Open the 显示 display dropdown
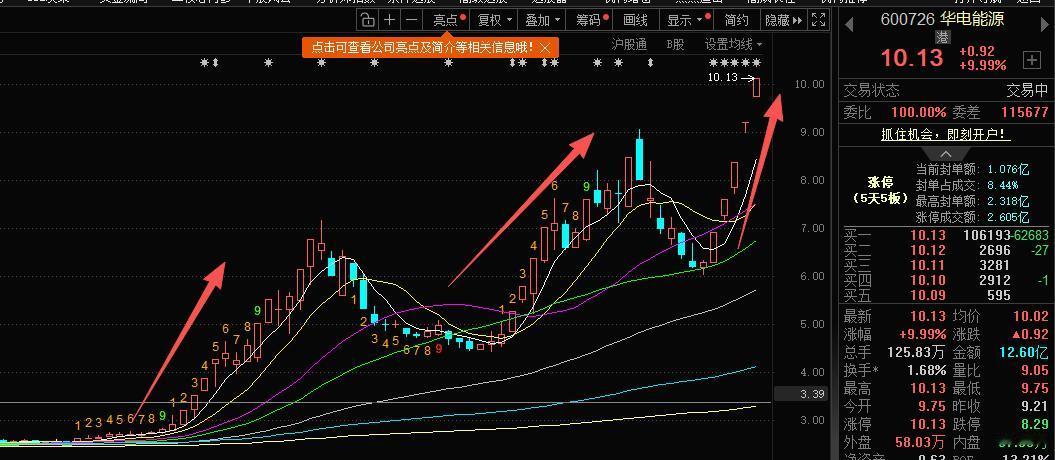The image size is (1055, 460). 685,20
